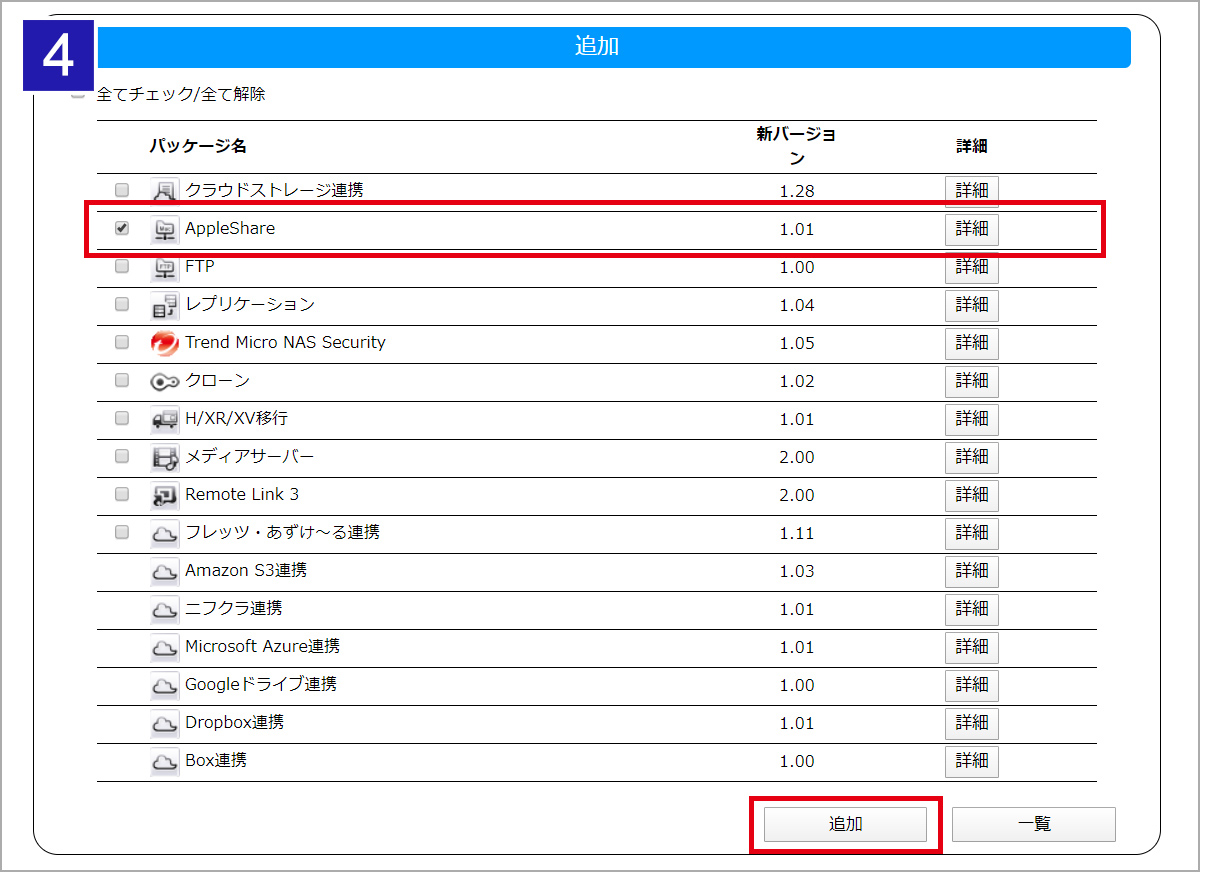This screenshot has width=1213, height=872.
Task: Click the 追加 title bar heading
Action: point(597,46)
